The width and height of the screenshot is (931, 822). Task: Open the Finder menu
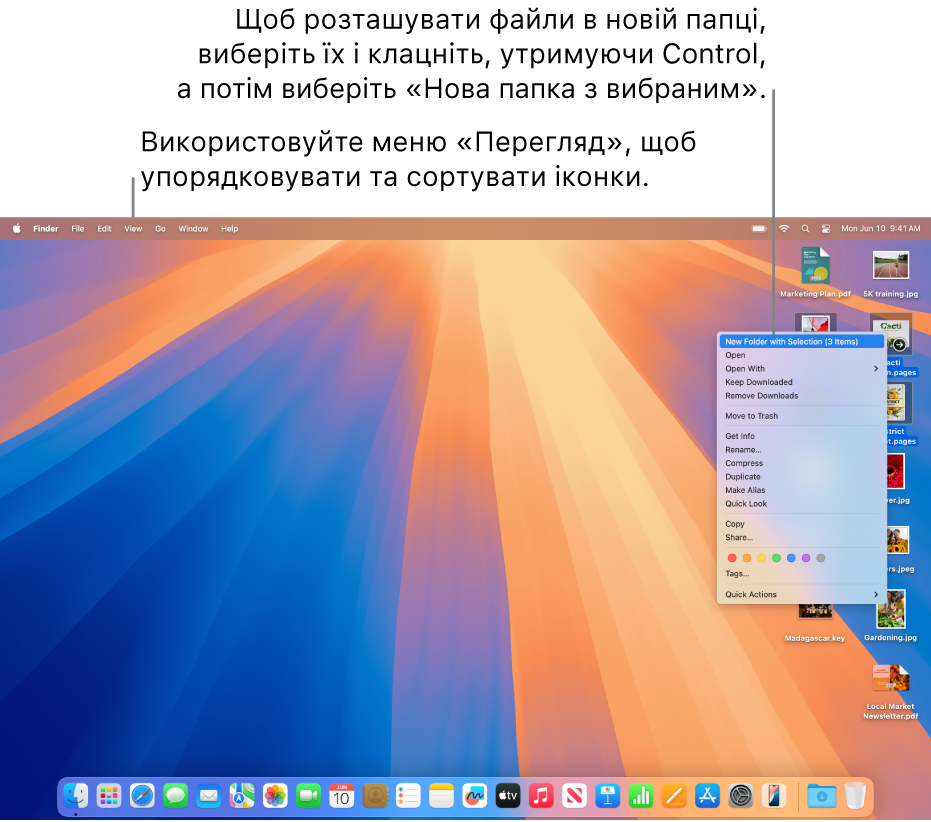tap(46, 229)
